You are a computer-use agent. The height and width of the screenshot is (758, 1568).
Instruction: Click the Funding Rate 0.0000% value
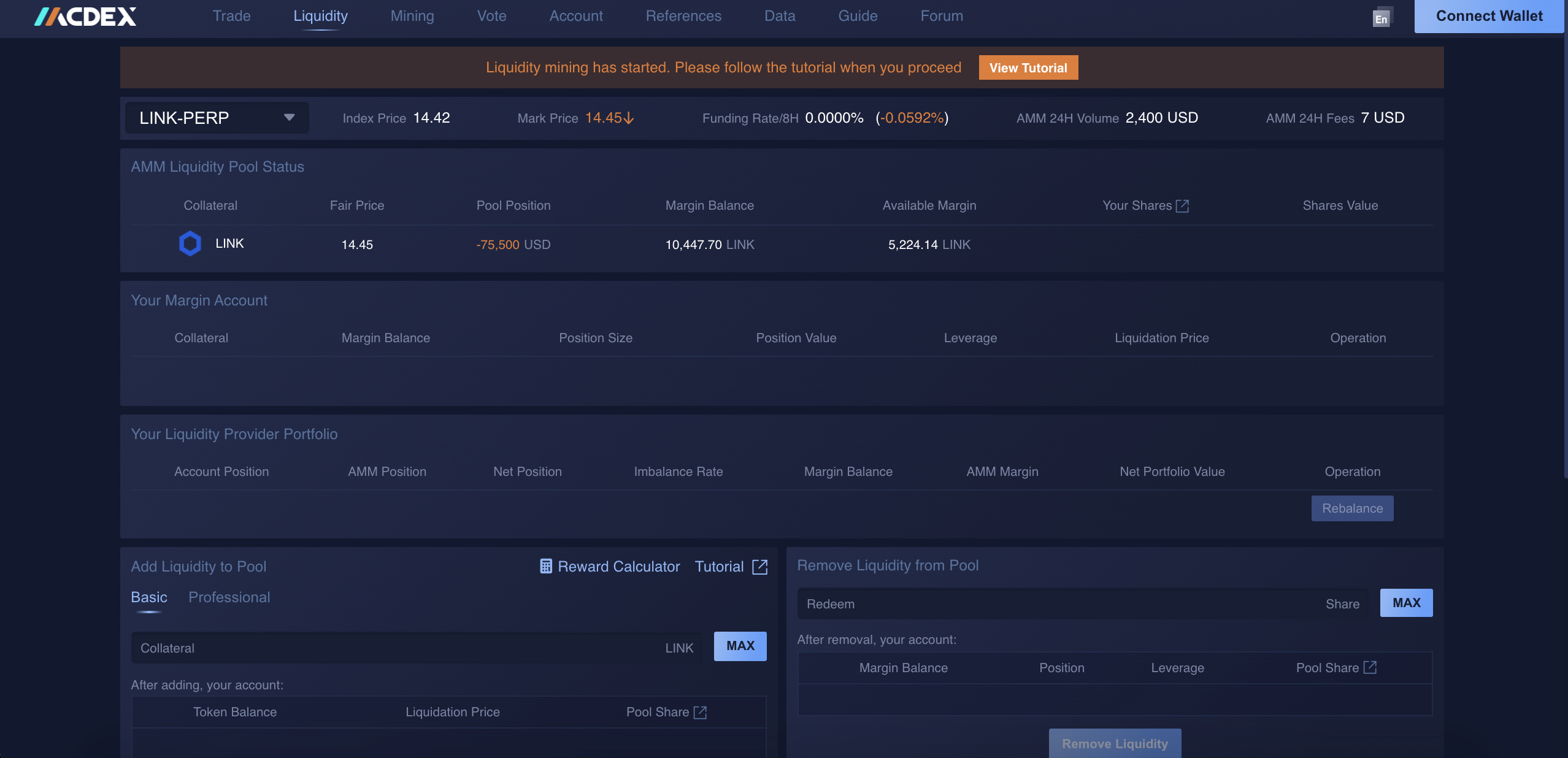click(834, 118)
